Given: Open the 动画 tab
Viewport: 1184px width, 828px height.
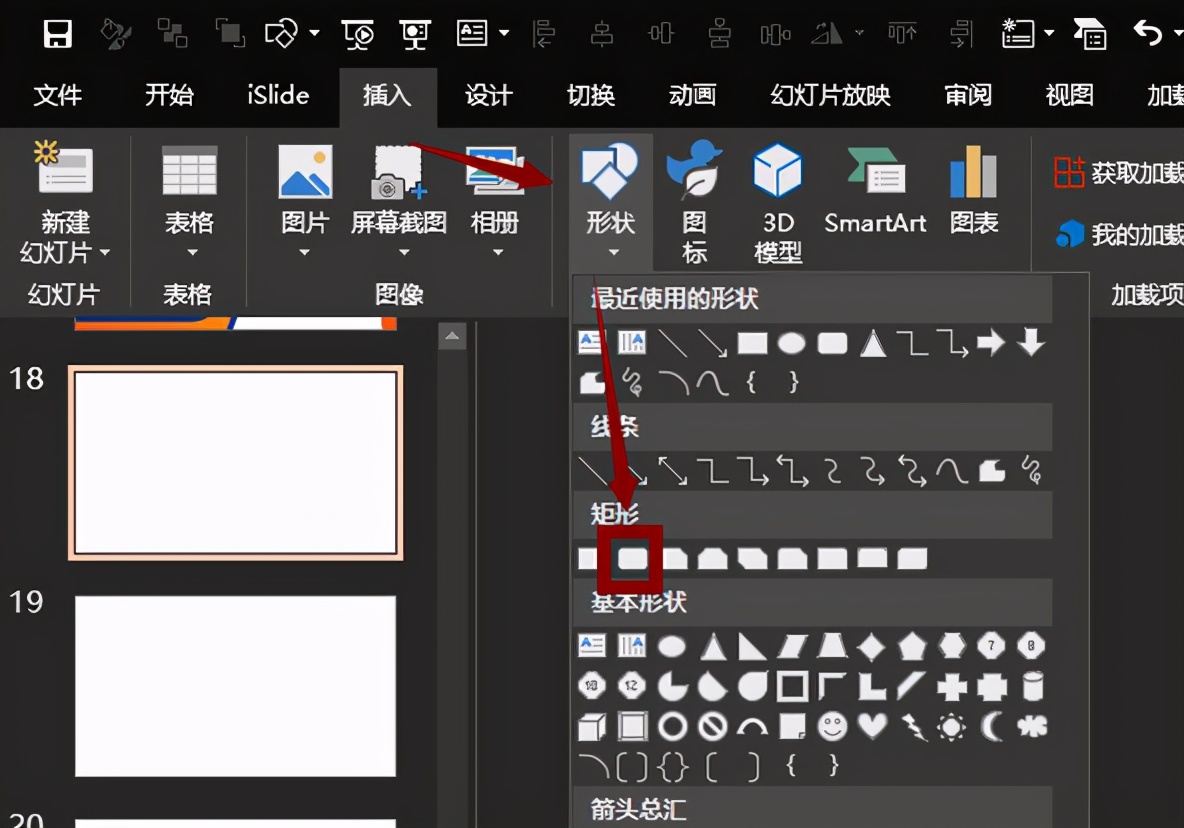Looking at the screenshot, I should click(692, 95).
